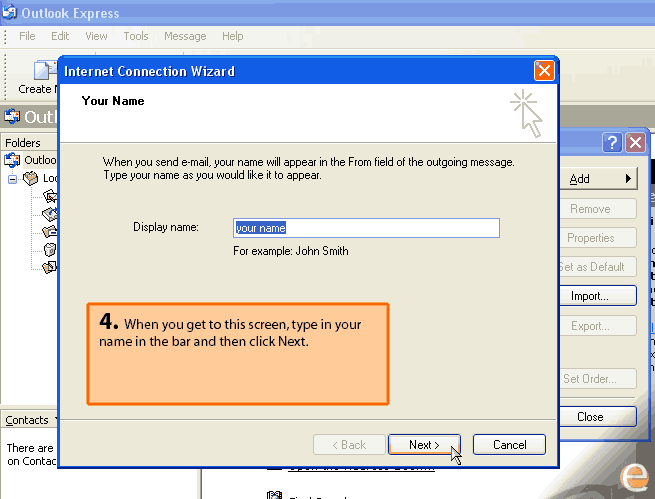The height and width of the screenshot is (499, 655).
Task: Close the Internet Connection Wizard with orange X
Action: [x=544, y=71]
